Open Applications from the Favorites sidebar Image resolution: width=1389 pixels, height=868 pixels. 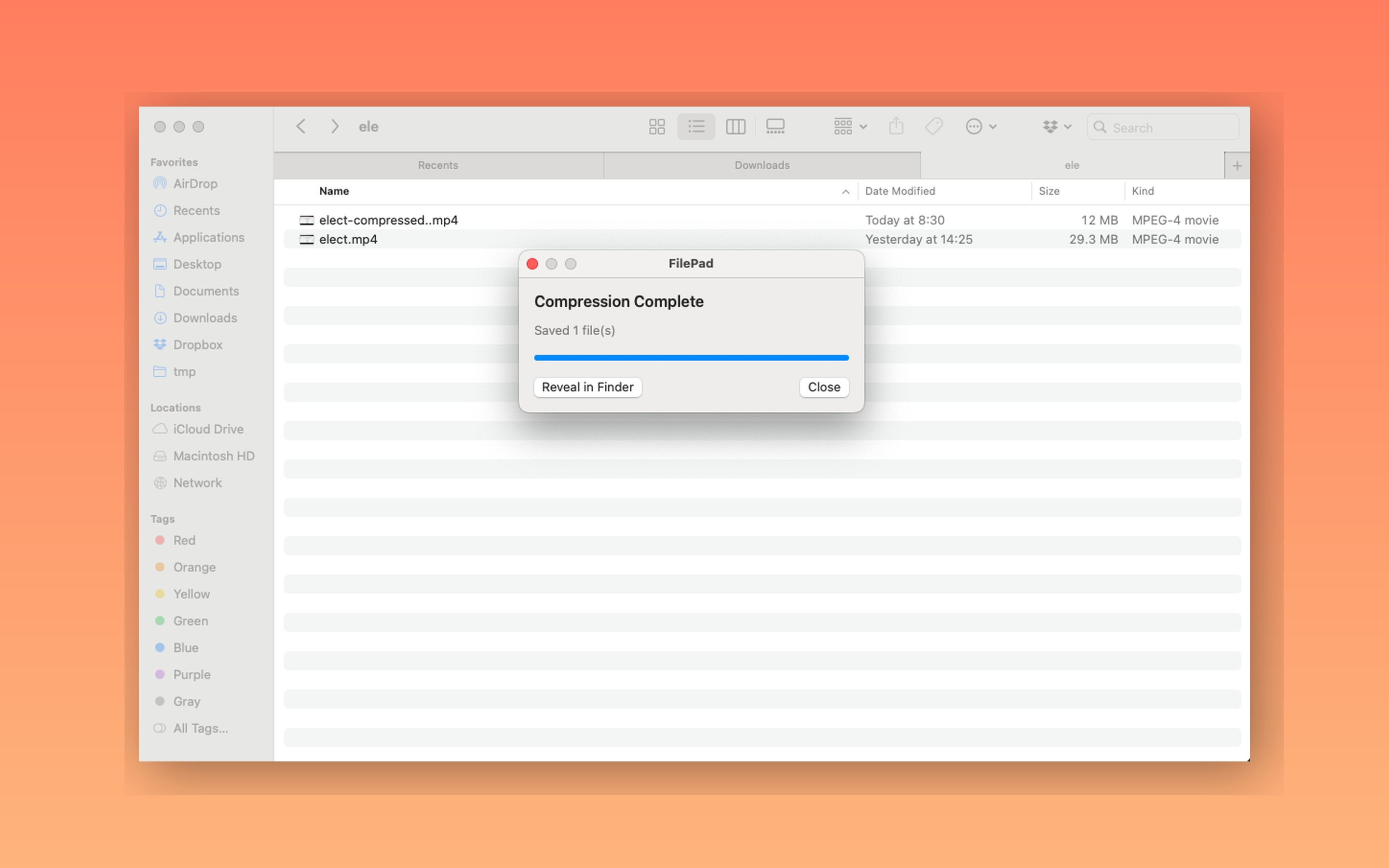[207, 237]
